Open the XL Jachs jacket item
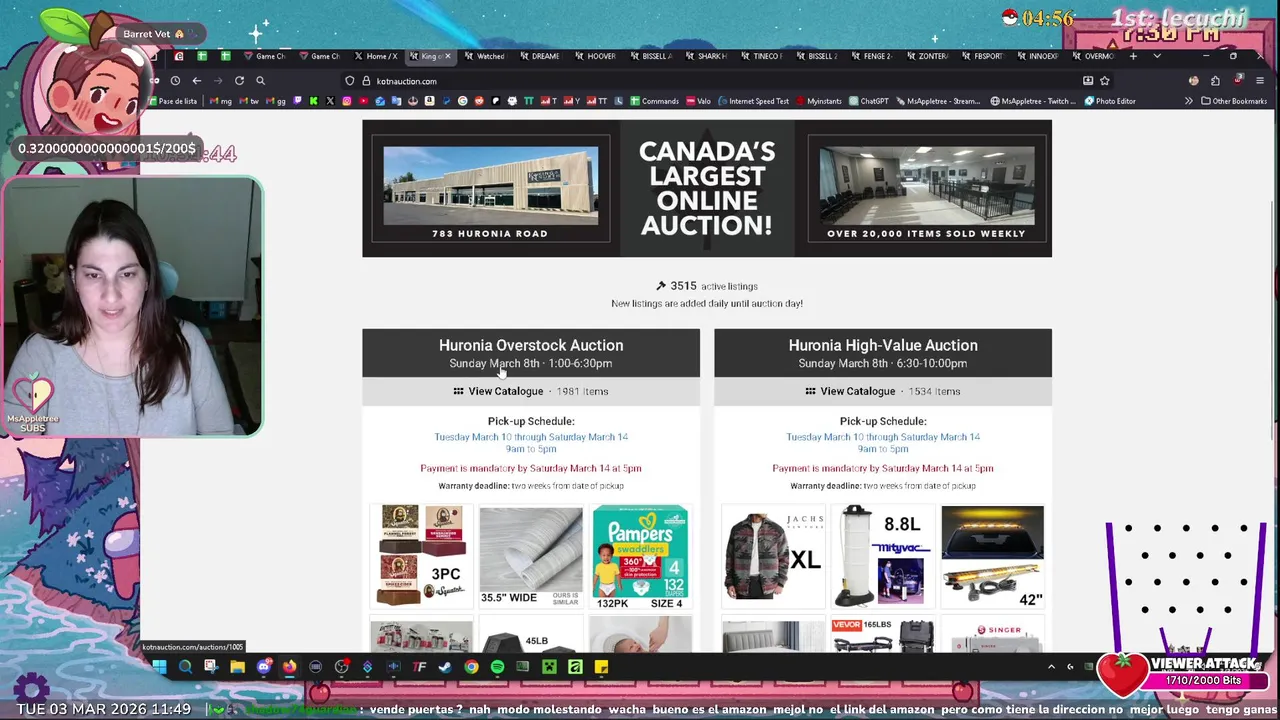Screen dimensions: 1280x720 click(773, 557)
